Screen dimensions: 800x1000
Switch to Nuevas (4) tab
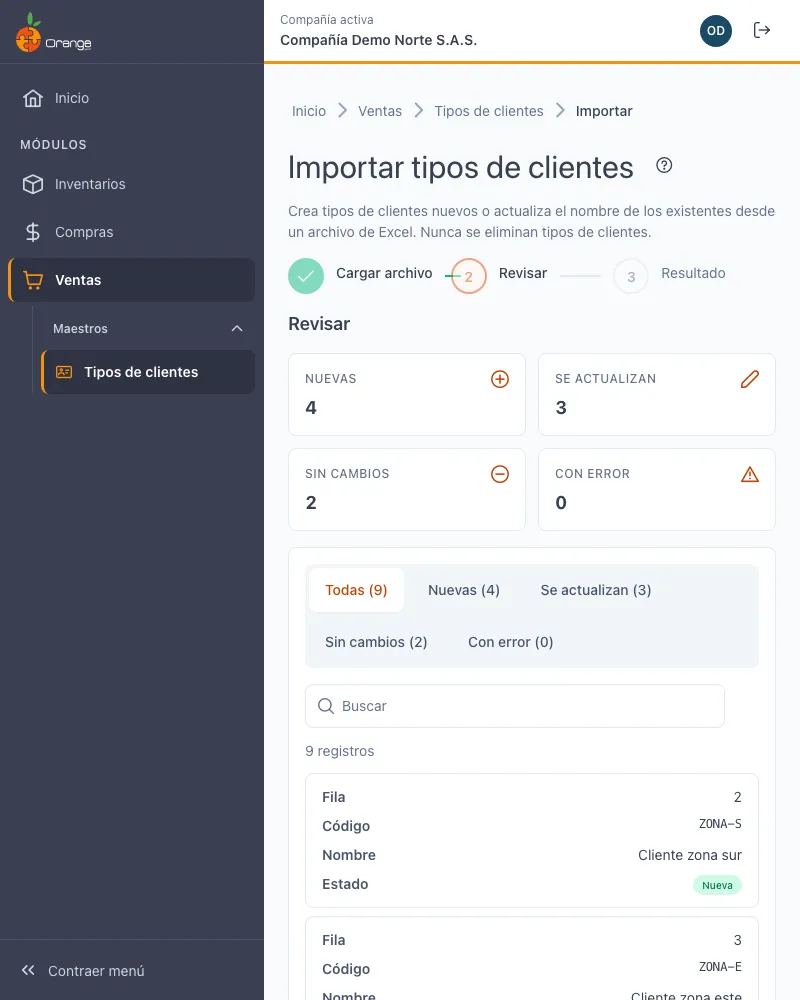[x=464, y=590]
